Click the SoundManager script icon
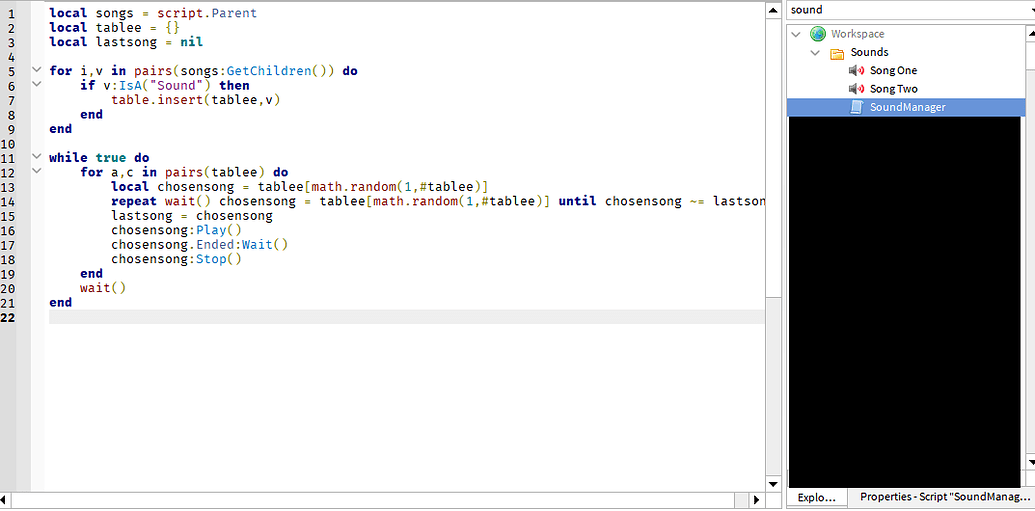 coord(856,107)
